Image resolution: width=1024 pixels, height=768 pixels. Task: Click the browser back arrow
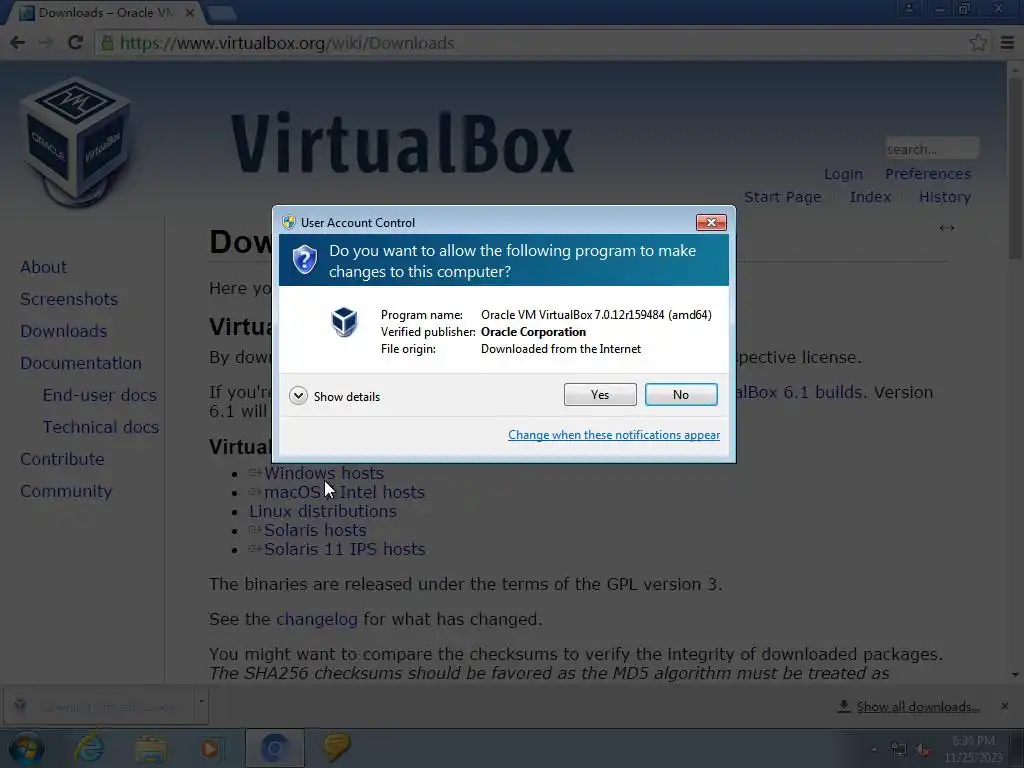[x=18, y=43]
